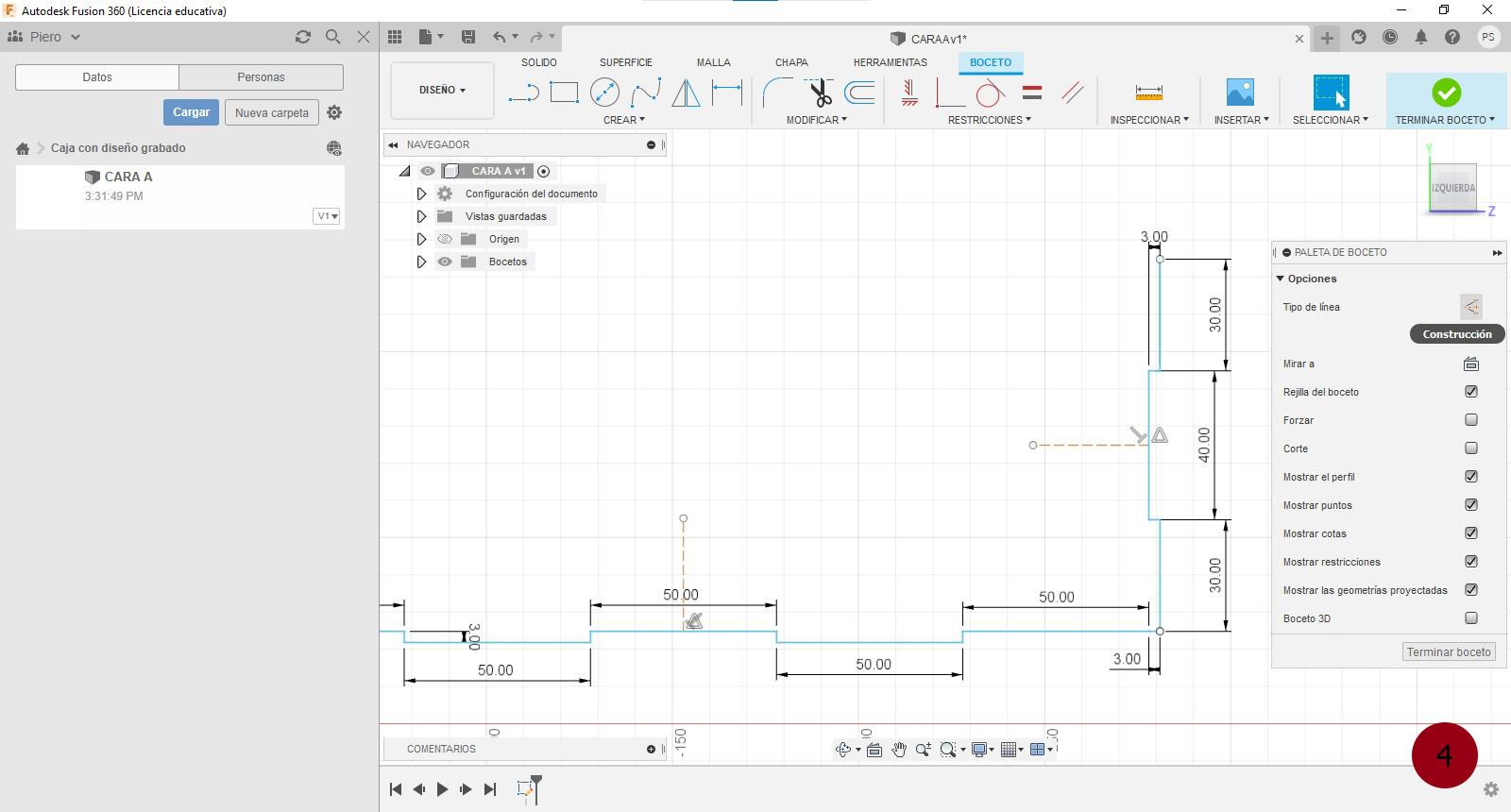Uncheck Mostrar cotas option
The height and width of the screenshot is (812, 1511).
coord(1471,533)
